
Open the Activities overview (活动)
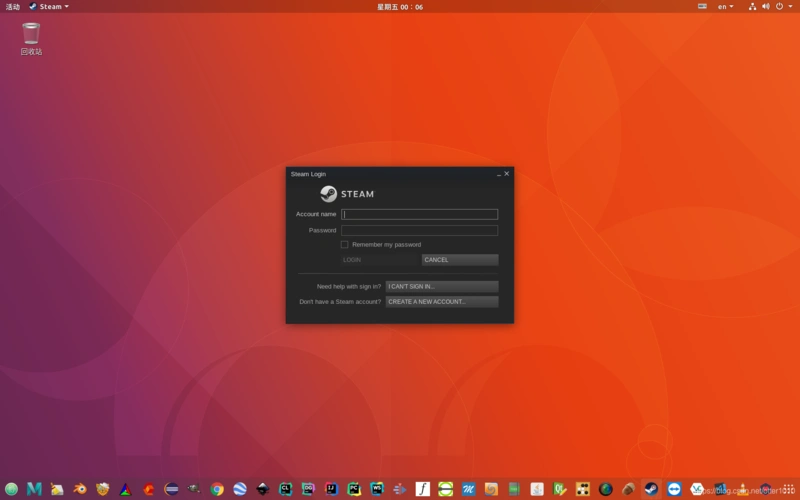pyautogui.click(x=13, y=7)
